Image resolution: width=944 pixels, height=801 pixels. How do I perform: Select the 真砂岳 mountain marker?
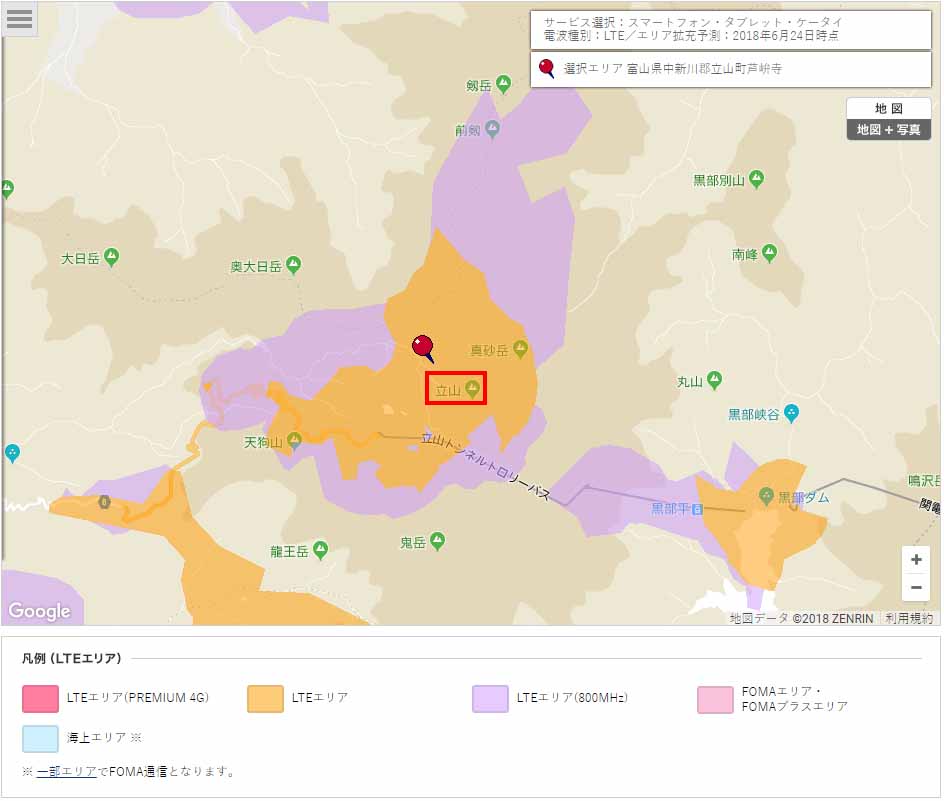click(x=520, y=349)
